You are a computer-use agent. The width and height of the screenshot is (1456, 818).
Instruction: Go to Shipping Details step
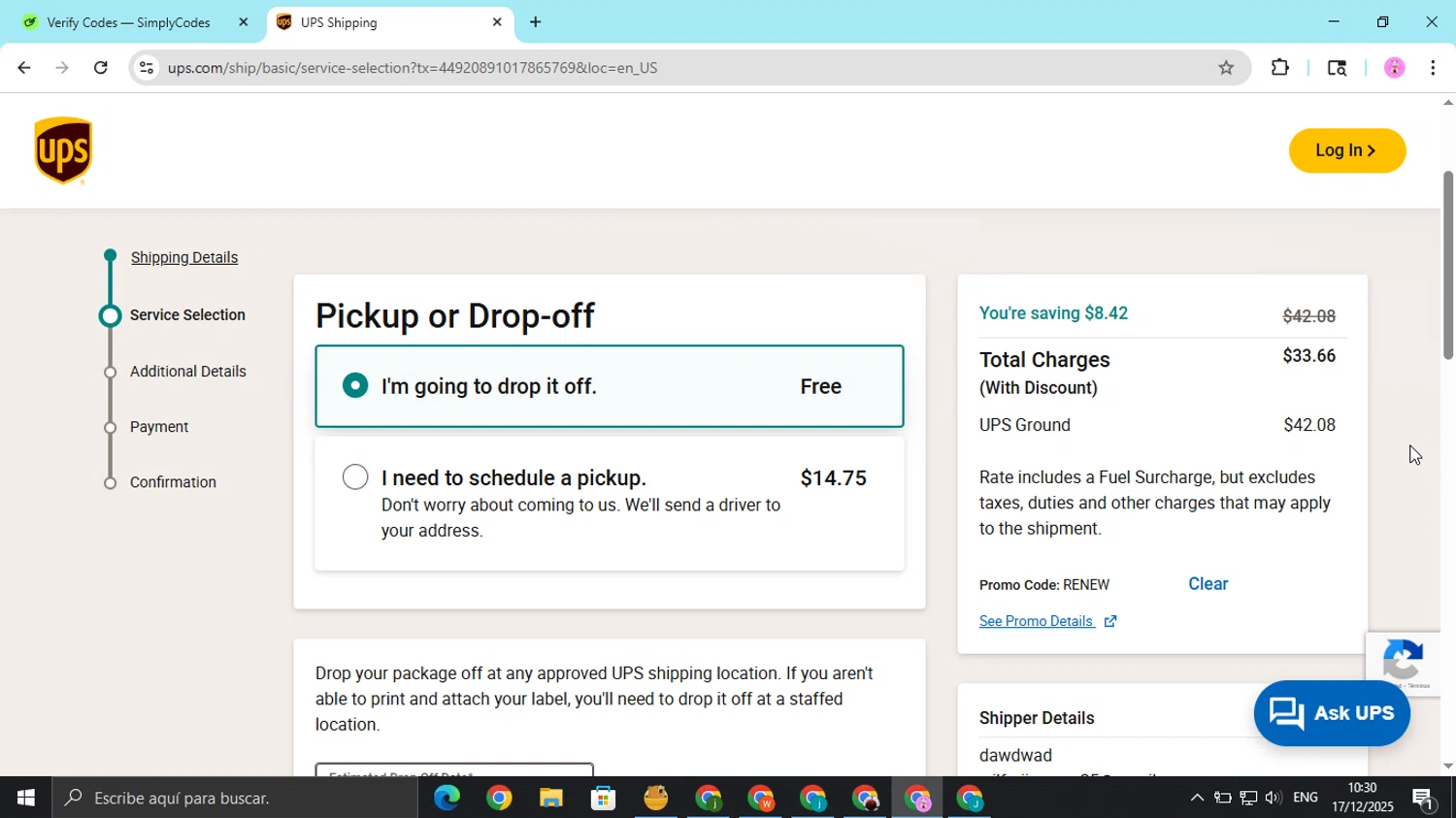184,257
